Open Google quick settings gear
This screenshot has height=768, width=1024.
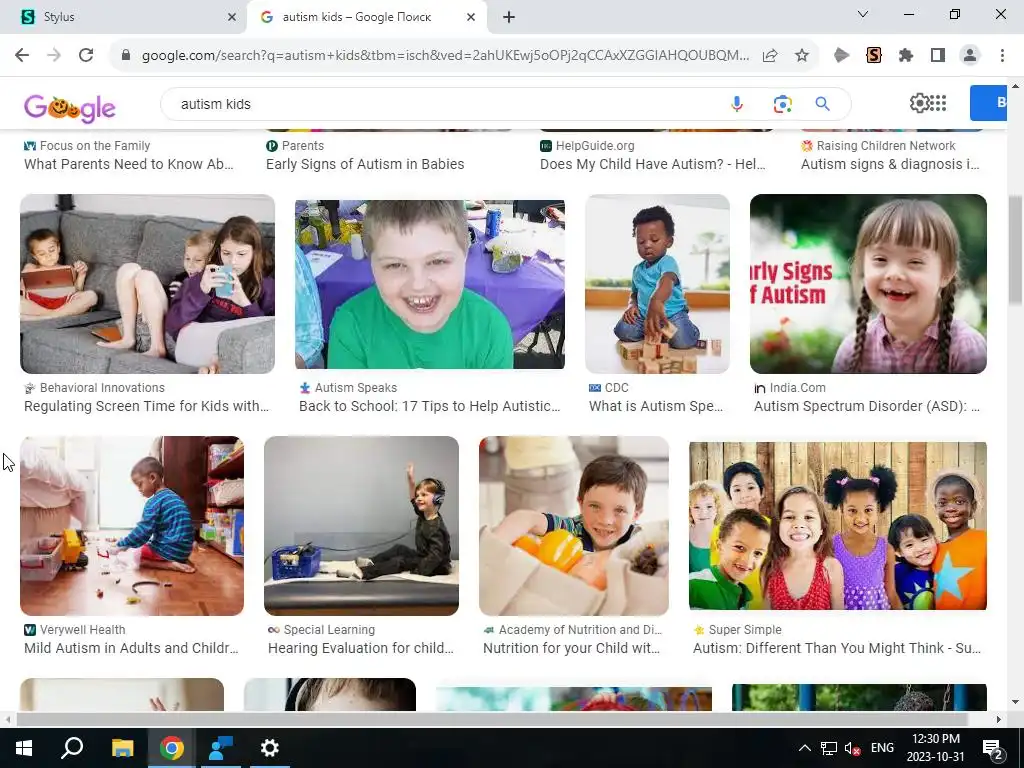coord(919,103)
